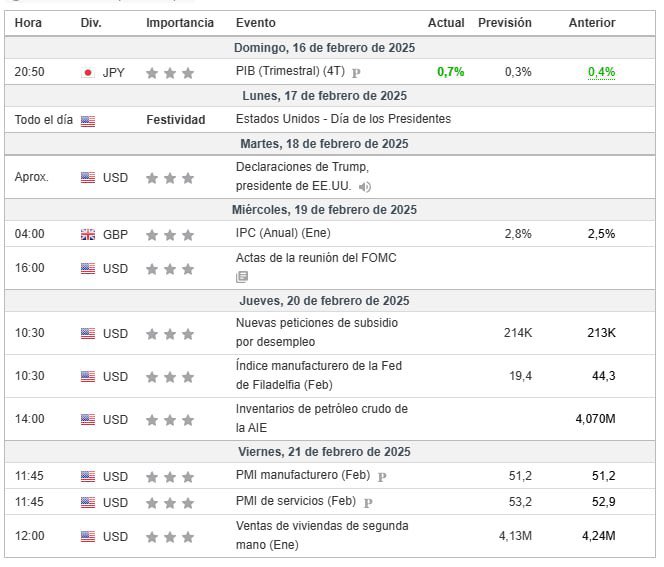Open the document icon under Actas del FOMC

242,277
